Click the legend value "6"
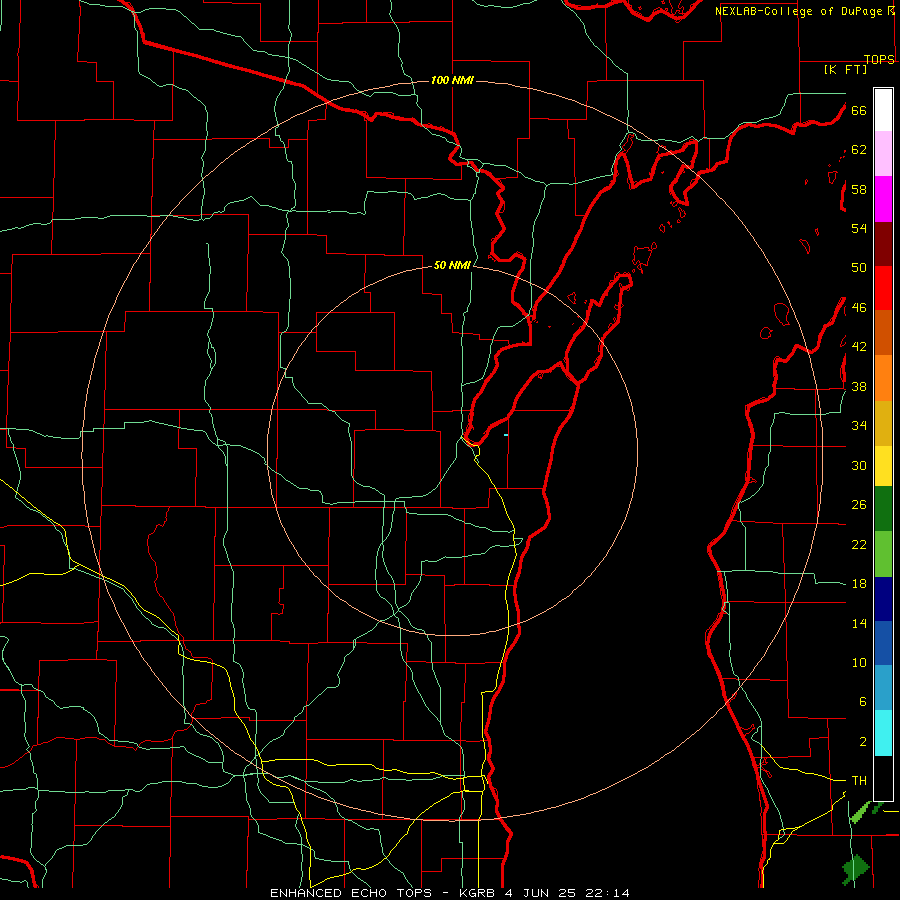This screenshot has height=900, width=900. 862,702
